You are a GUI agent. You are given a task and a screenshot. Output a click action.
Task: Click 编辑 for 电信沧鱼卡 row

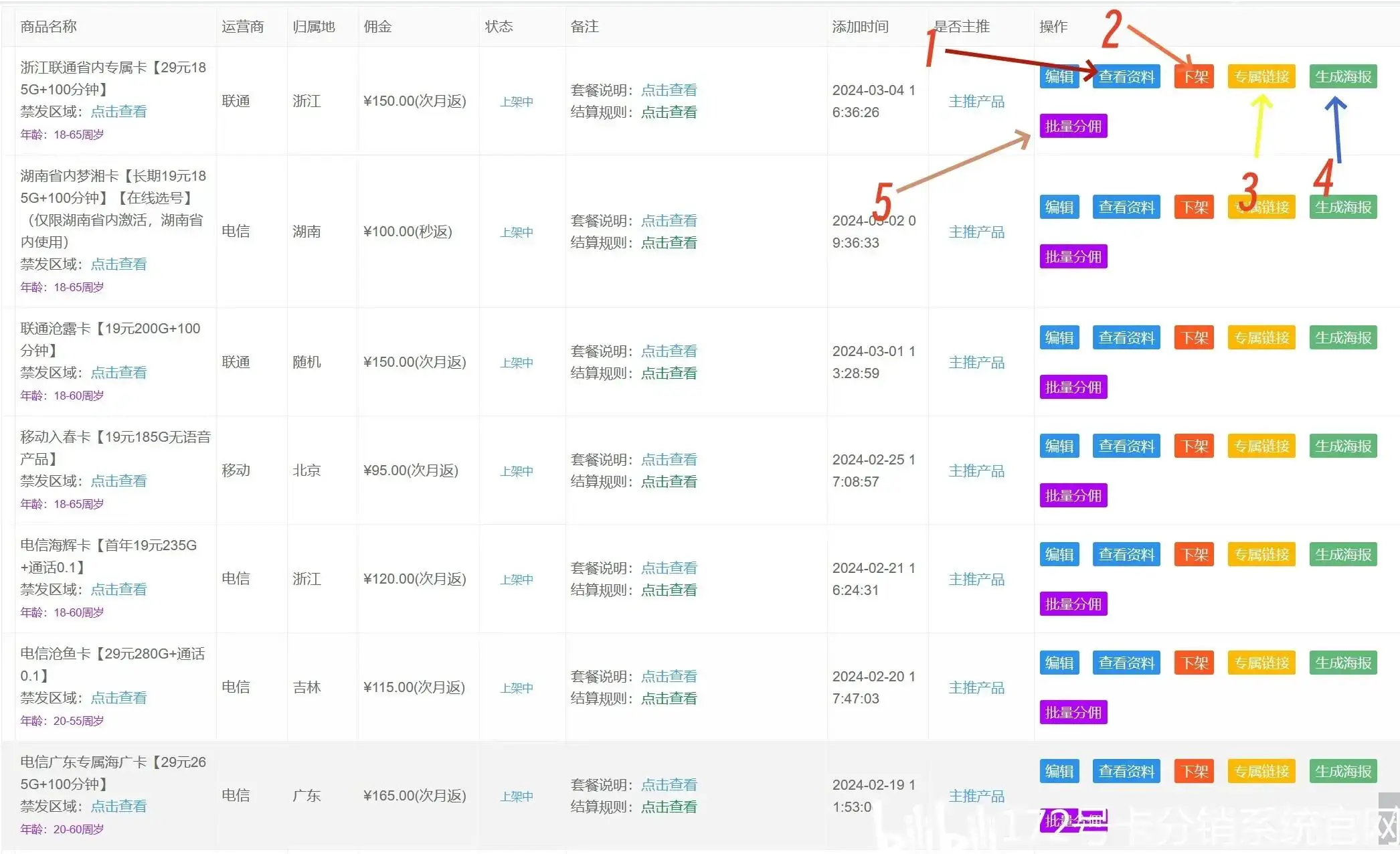1059,663
